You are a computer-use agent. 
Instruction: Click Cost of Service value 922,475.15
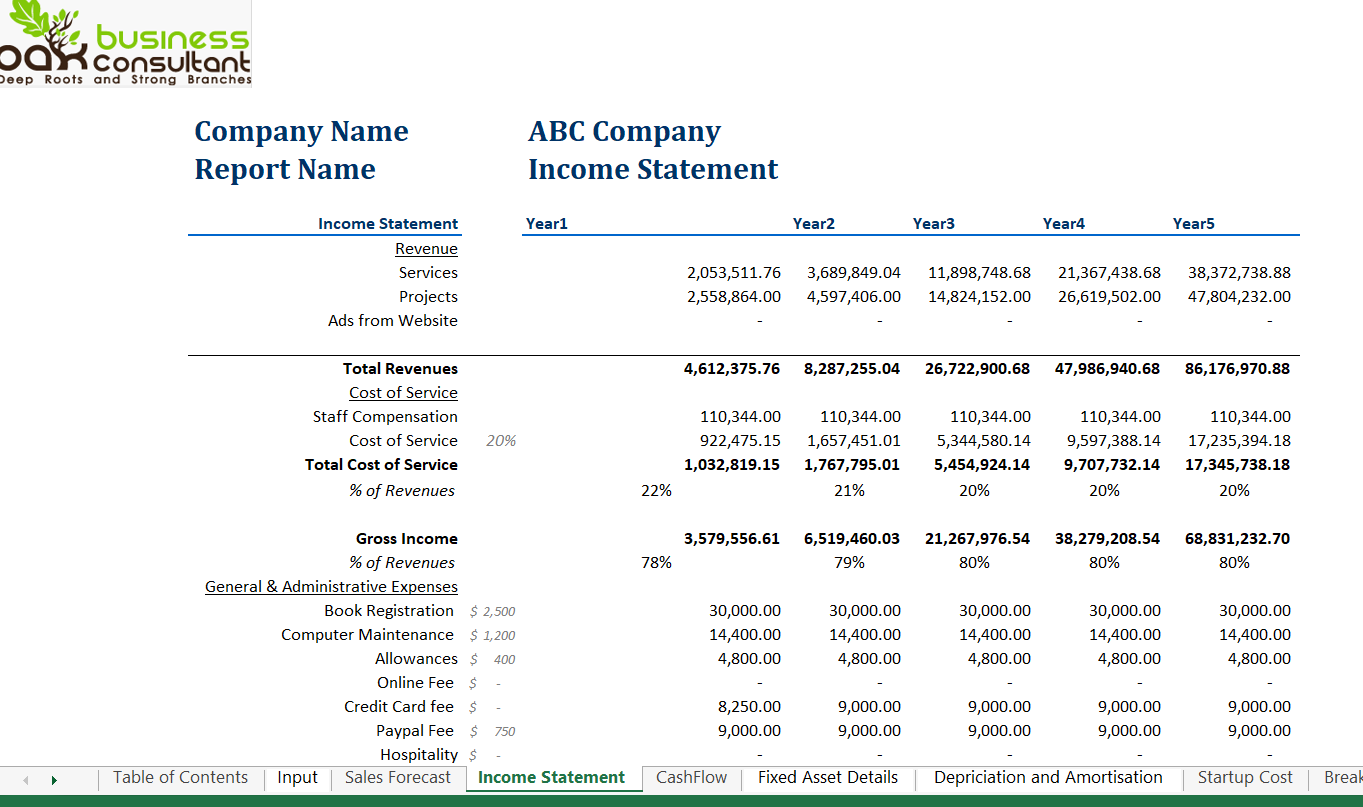pyautogui.click(x=739, y=441)
